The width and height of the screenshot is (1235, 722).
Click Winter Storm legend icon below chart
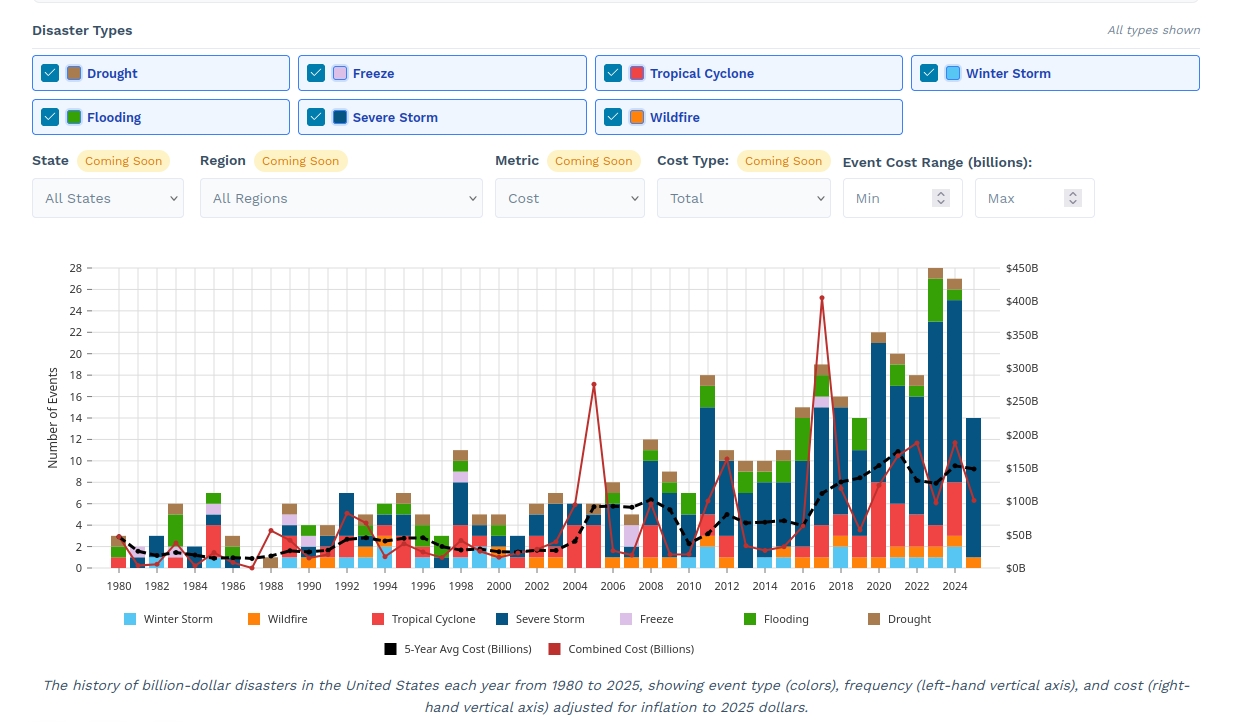click(x=130, y=619)
